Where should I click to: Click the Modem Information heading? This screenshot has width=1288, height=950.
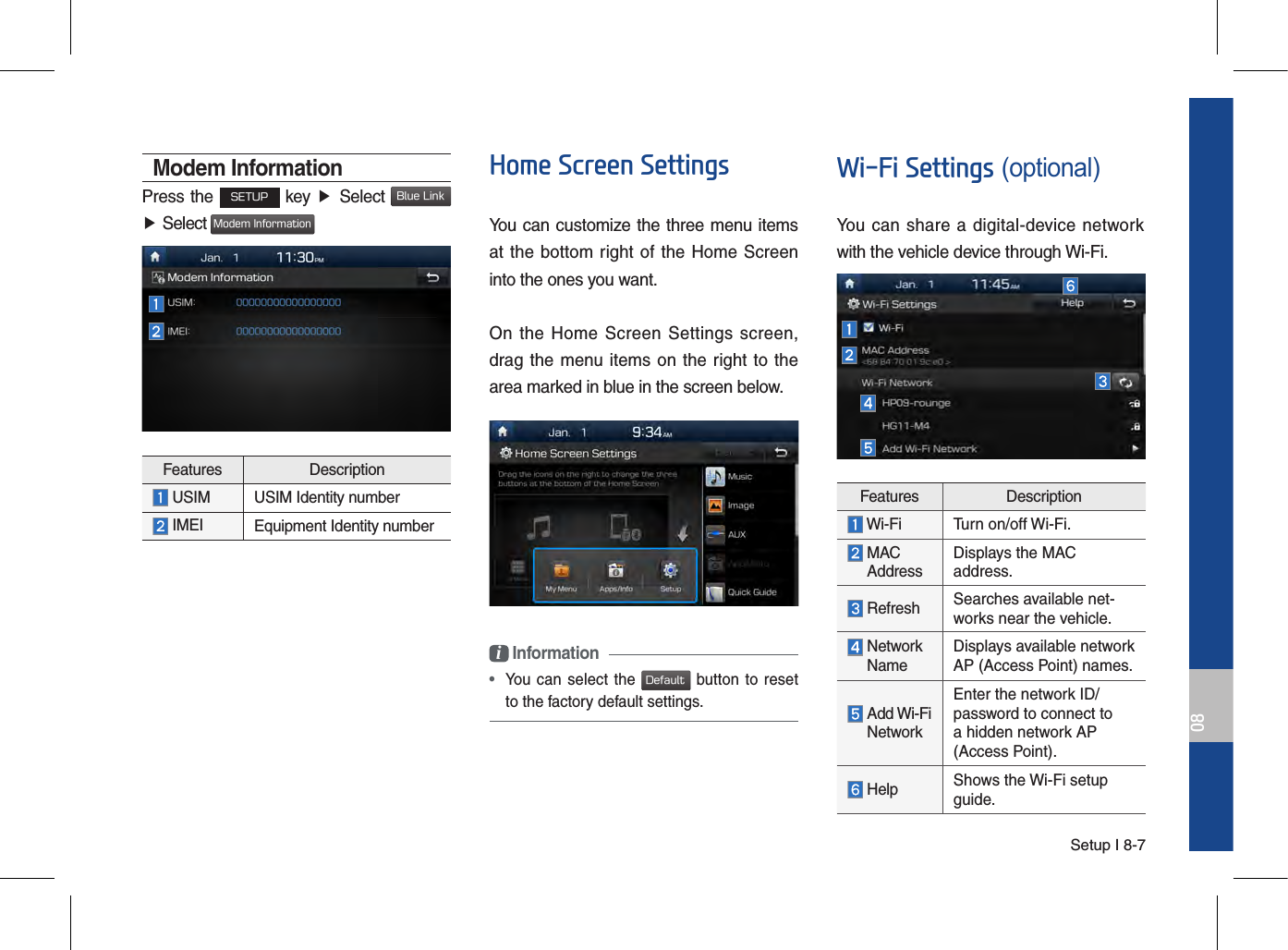(248, 168)
